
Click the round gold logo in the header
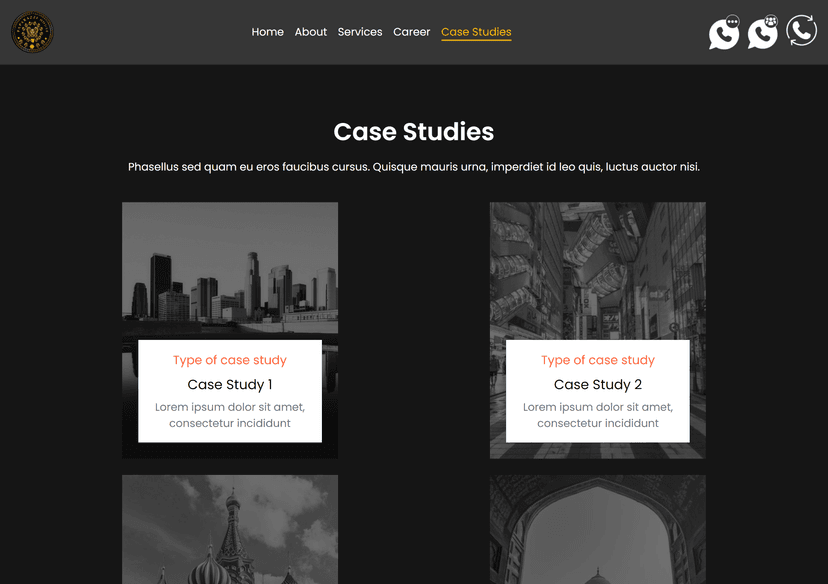(32, 32)
